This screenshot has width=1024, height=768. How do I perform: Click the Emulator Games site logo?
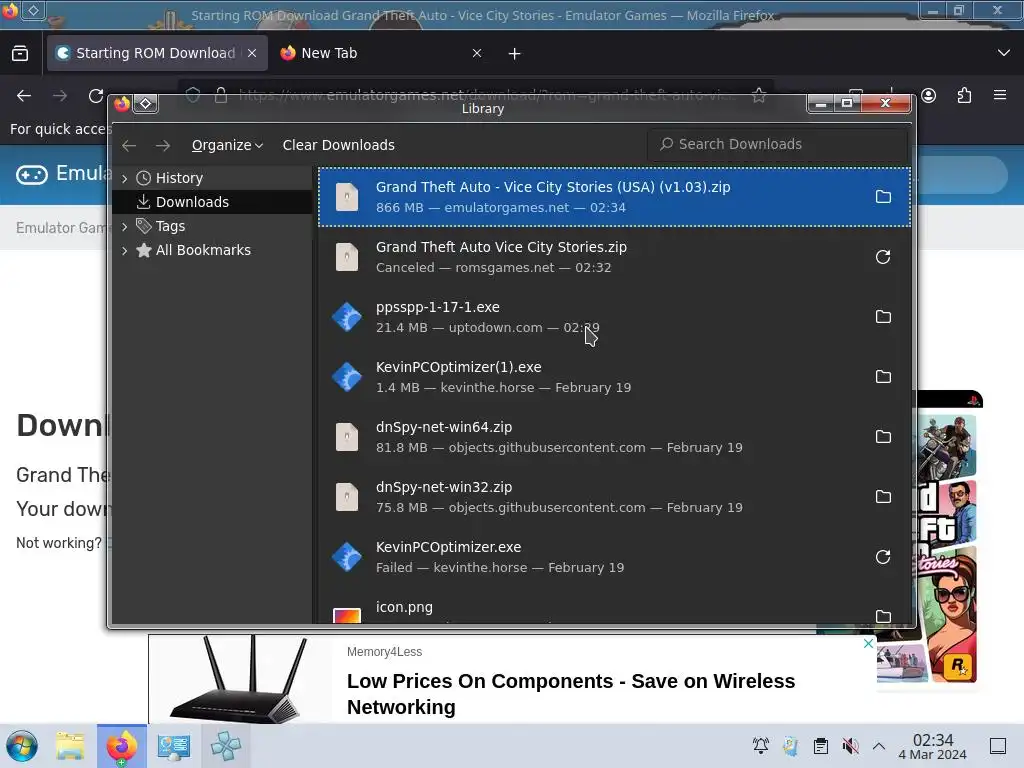pyautogui.click(x=62, y=174)
